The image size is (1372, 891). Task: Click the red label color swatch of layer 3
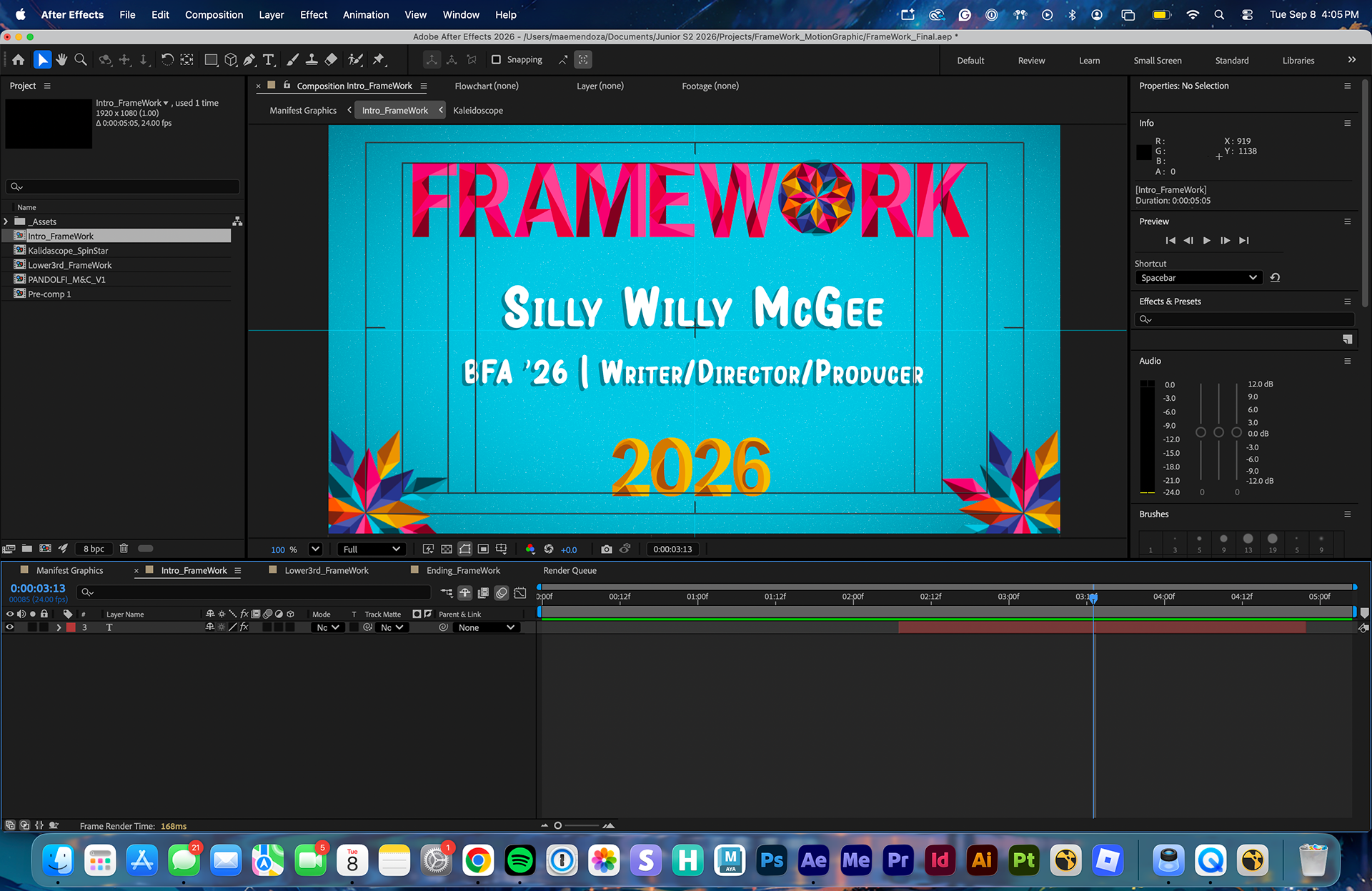(71, 627)
